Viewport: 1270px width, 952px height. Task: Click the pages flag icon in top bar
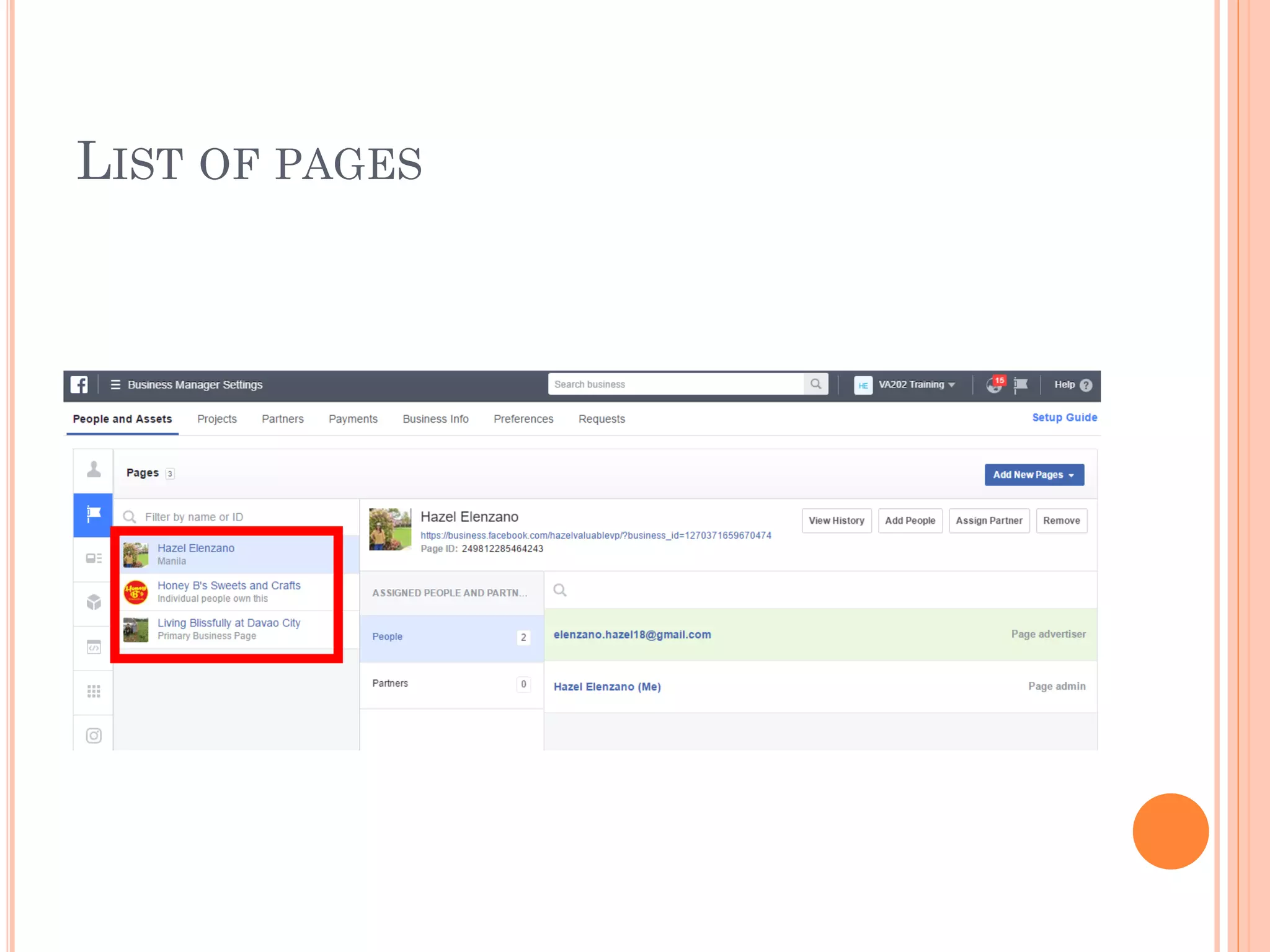(x=1021, y=385)
